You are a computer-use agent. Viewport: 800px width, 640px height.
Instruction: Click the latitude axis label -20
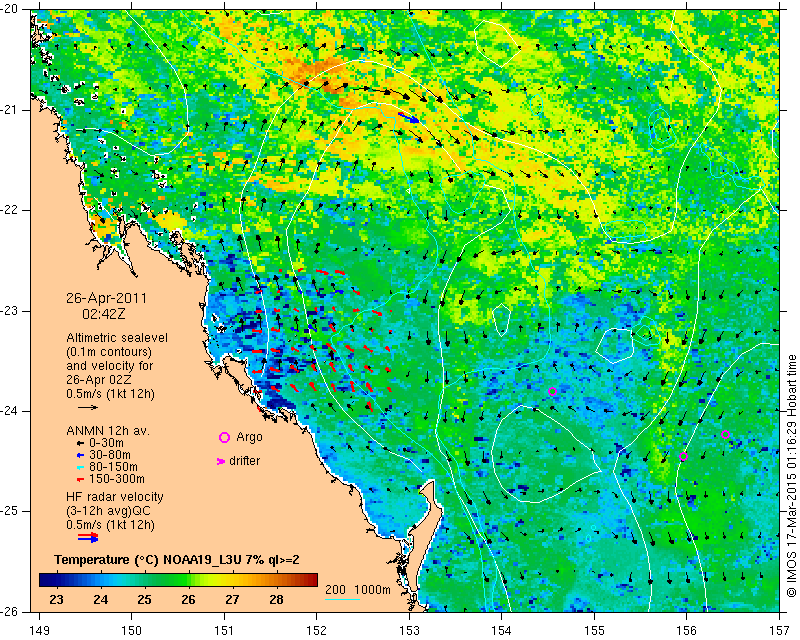point(10,9)
